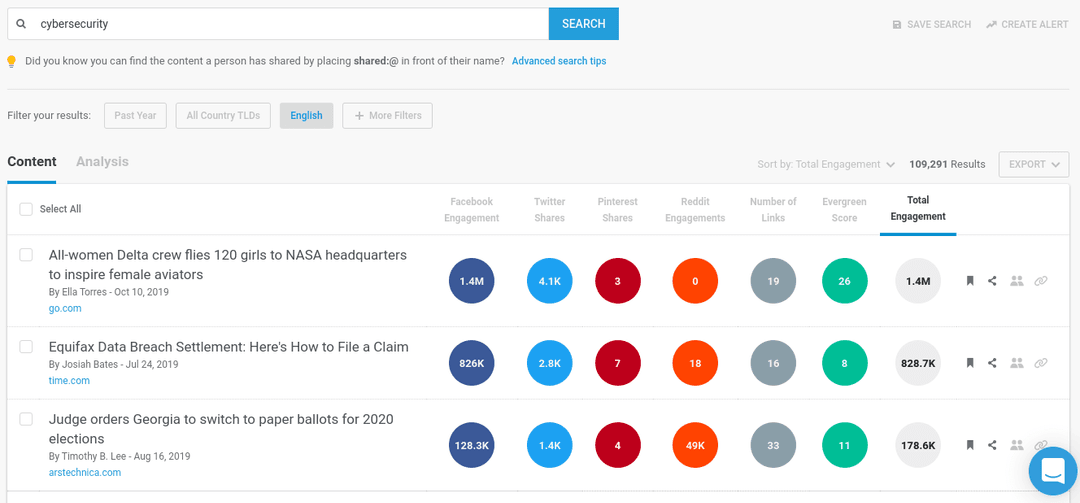1080x503 pixels.
Task: Bookmark the Georgia paper ballots article
Action: point(970,445)
